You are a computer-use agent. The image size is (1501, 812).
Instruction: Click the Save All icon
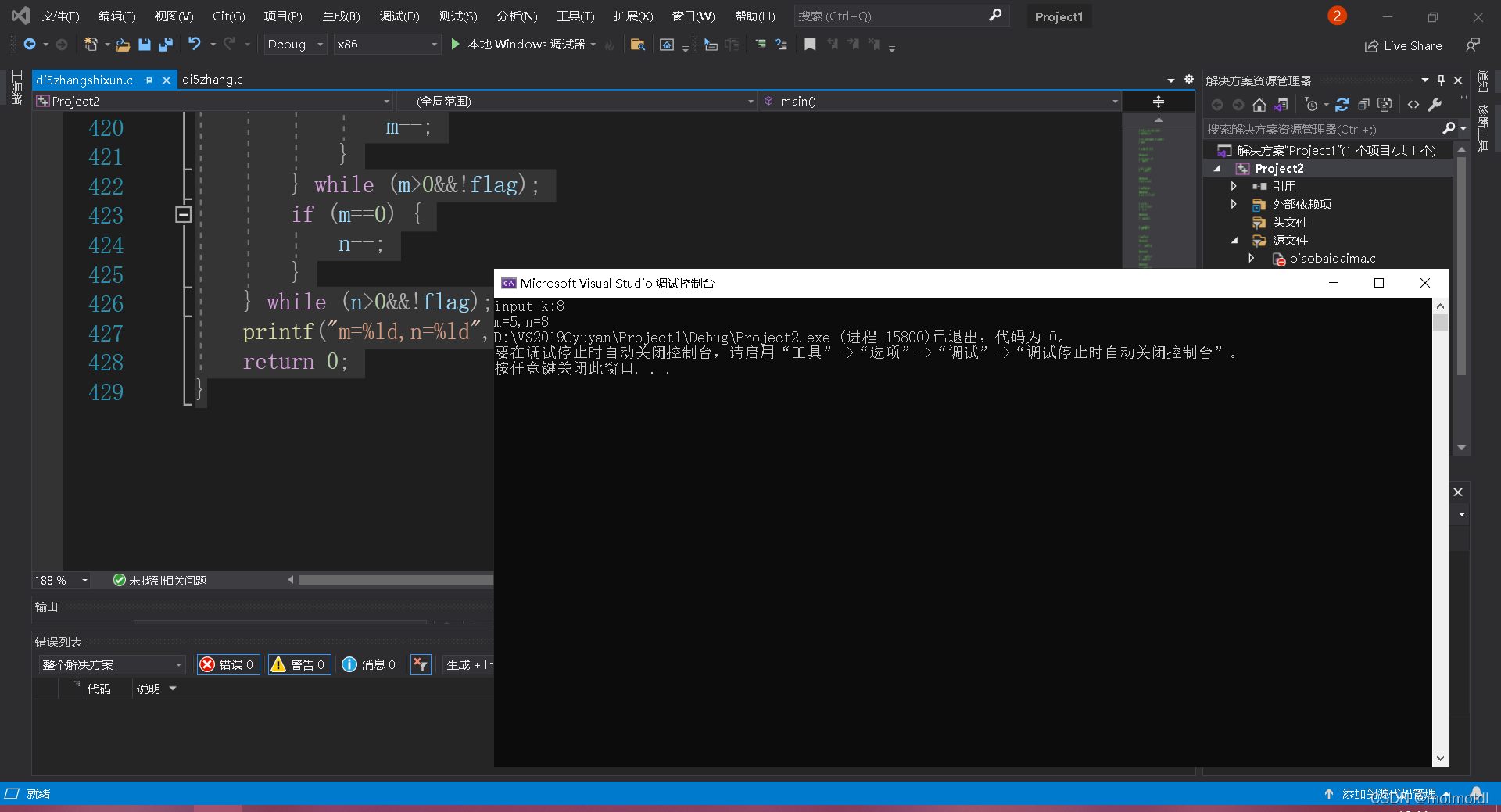click(x=165, y=45)
